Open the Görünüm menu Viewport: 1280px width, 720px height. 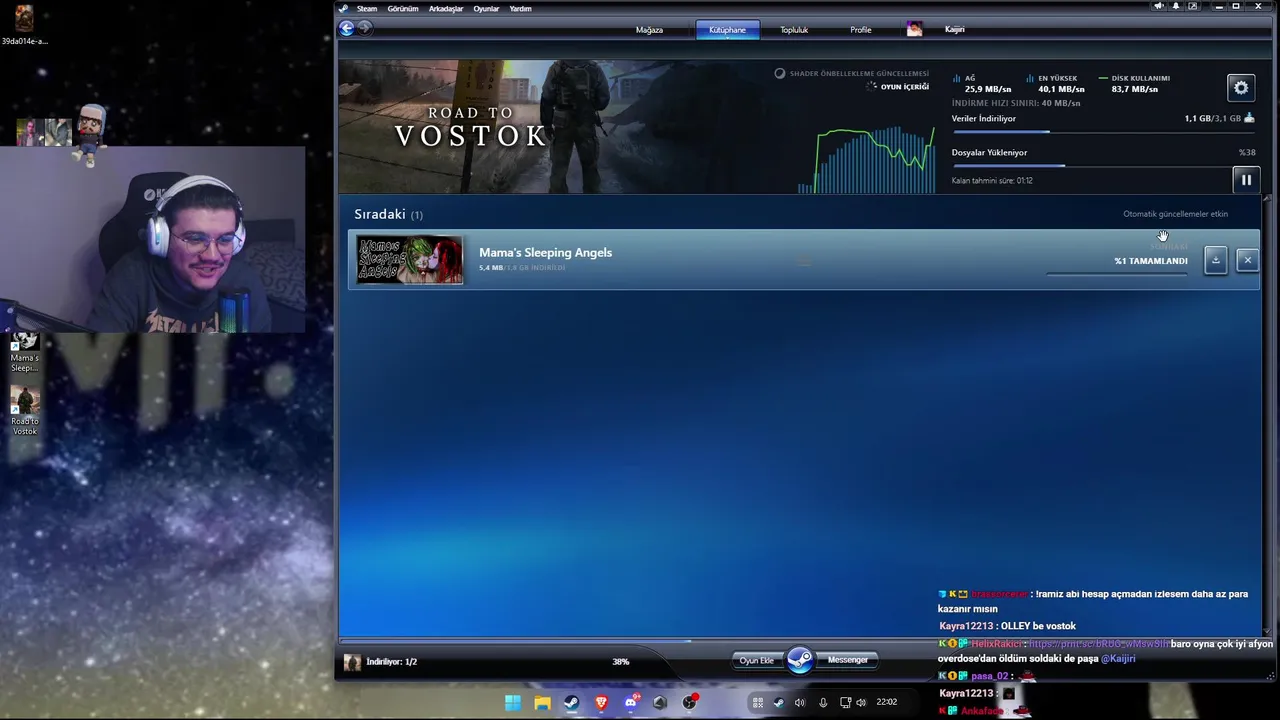403,8
